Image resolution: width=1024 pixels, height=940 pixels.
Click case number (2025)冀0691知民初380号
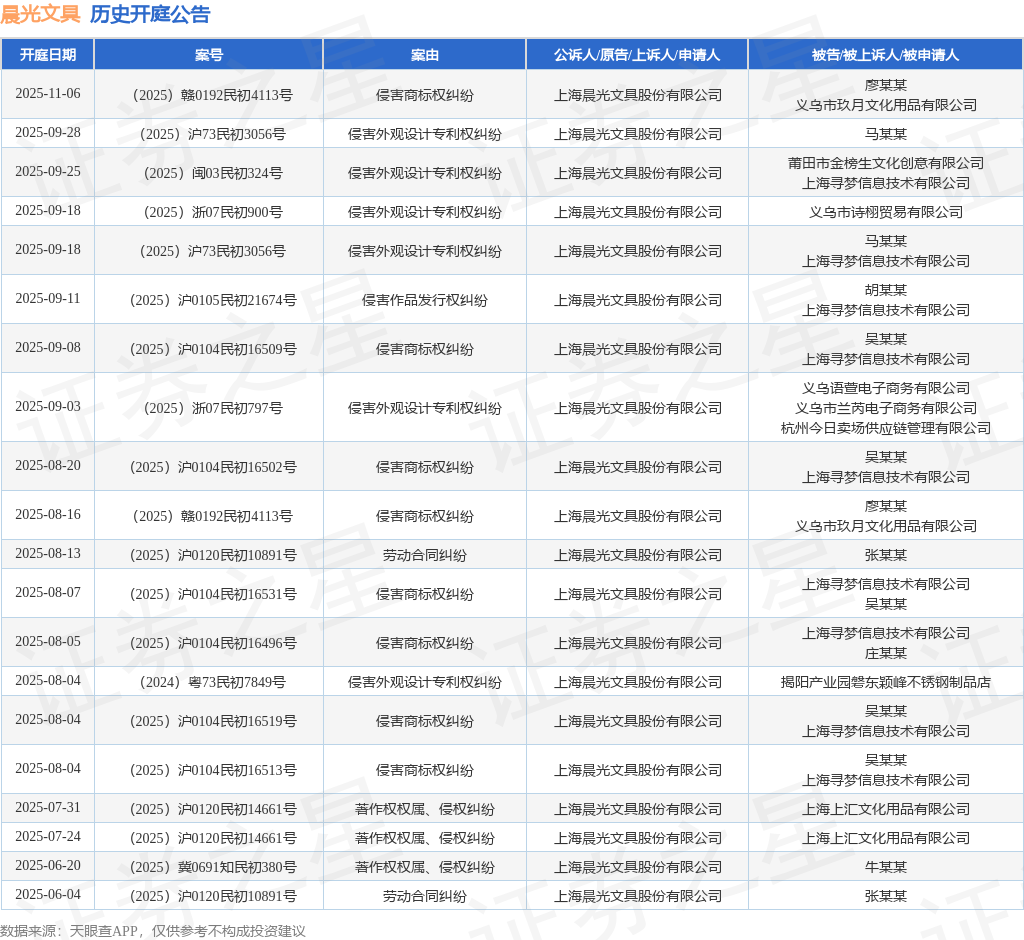coord(213,867)
